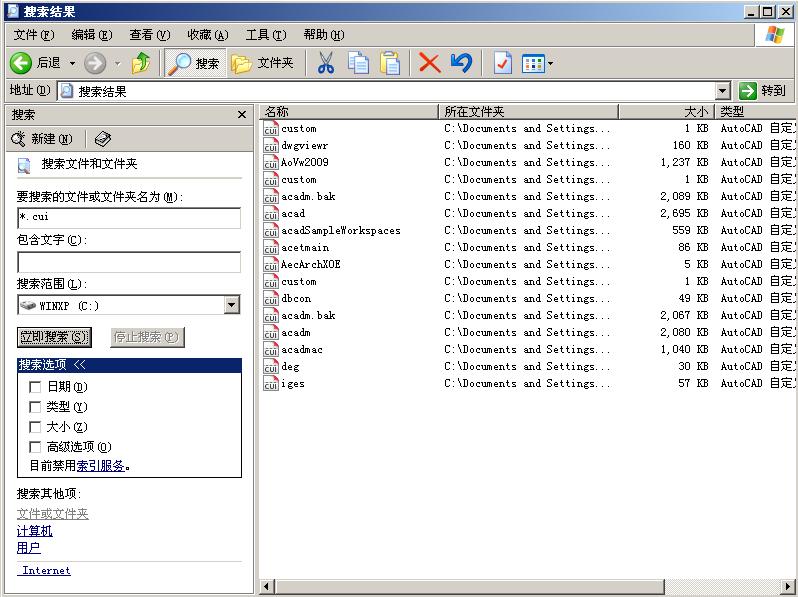Viewport: 798px width, 597px height.
Task: Open the 工具(T) menu
Action: (266, 35)
